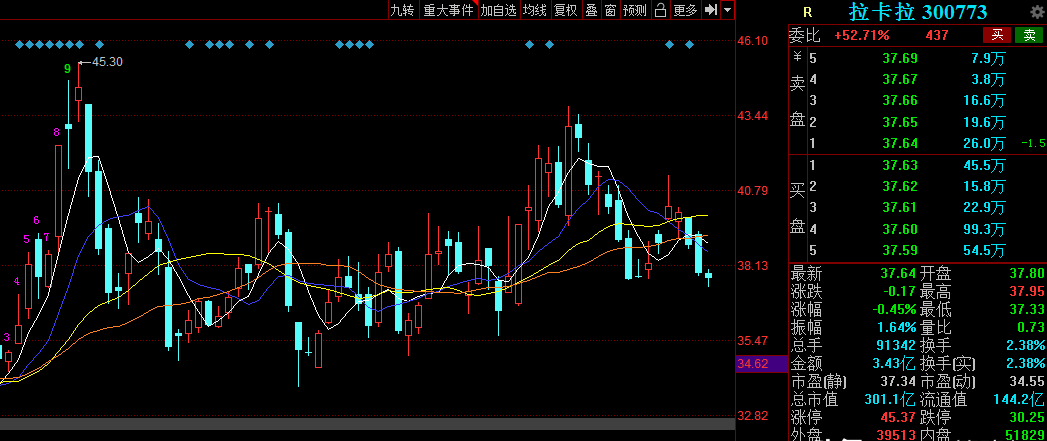Open the 更多 more options menu
This screenshot has height=441, width=1047.
[685, 10]
